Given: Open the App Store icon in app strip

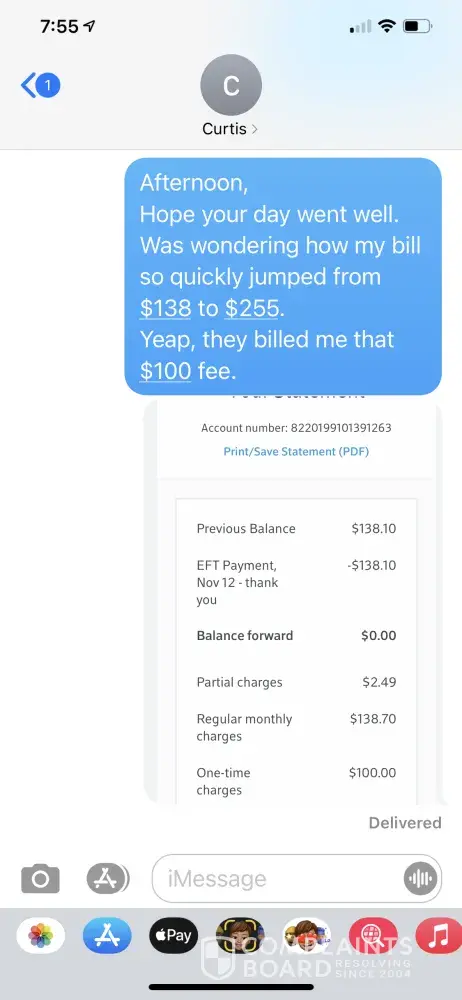Looking at the screenshot, I should pos(107,936).
